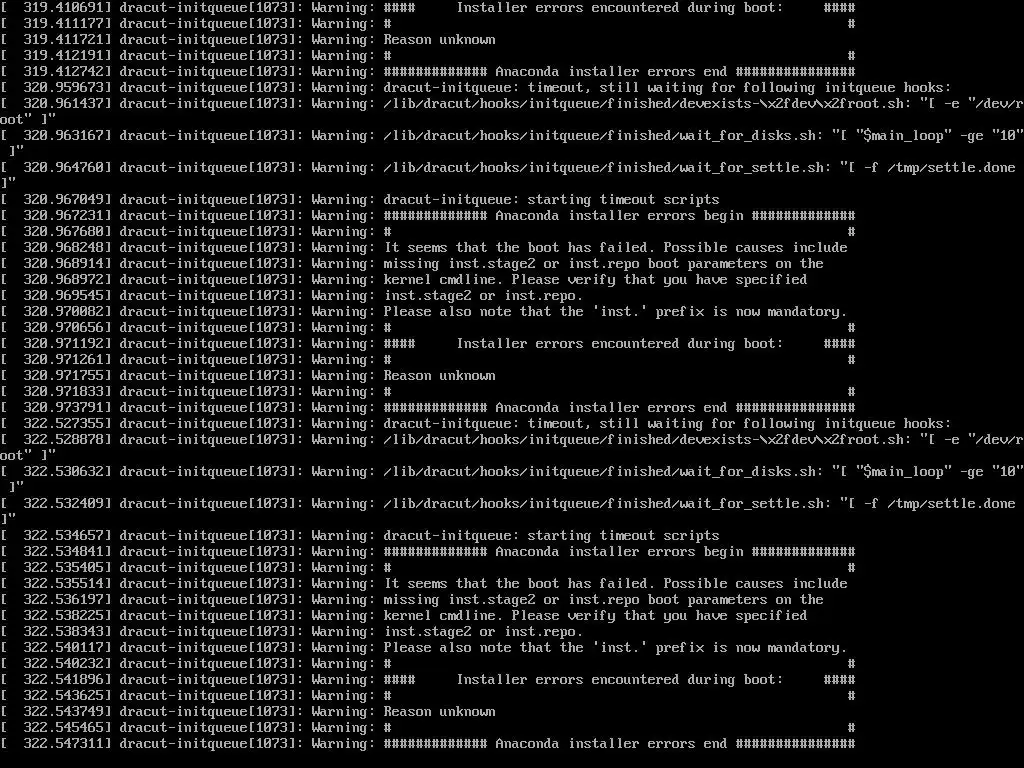Image resolution: width=1024 pixels, height=768 pixels.
Task: Click the 320.967231 'Anaconda installer errors begin' line
Action: click(428, 216)
